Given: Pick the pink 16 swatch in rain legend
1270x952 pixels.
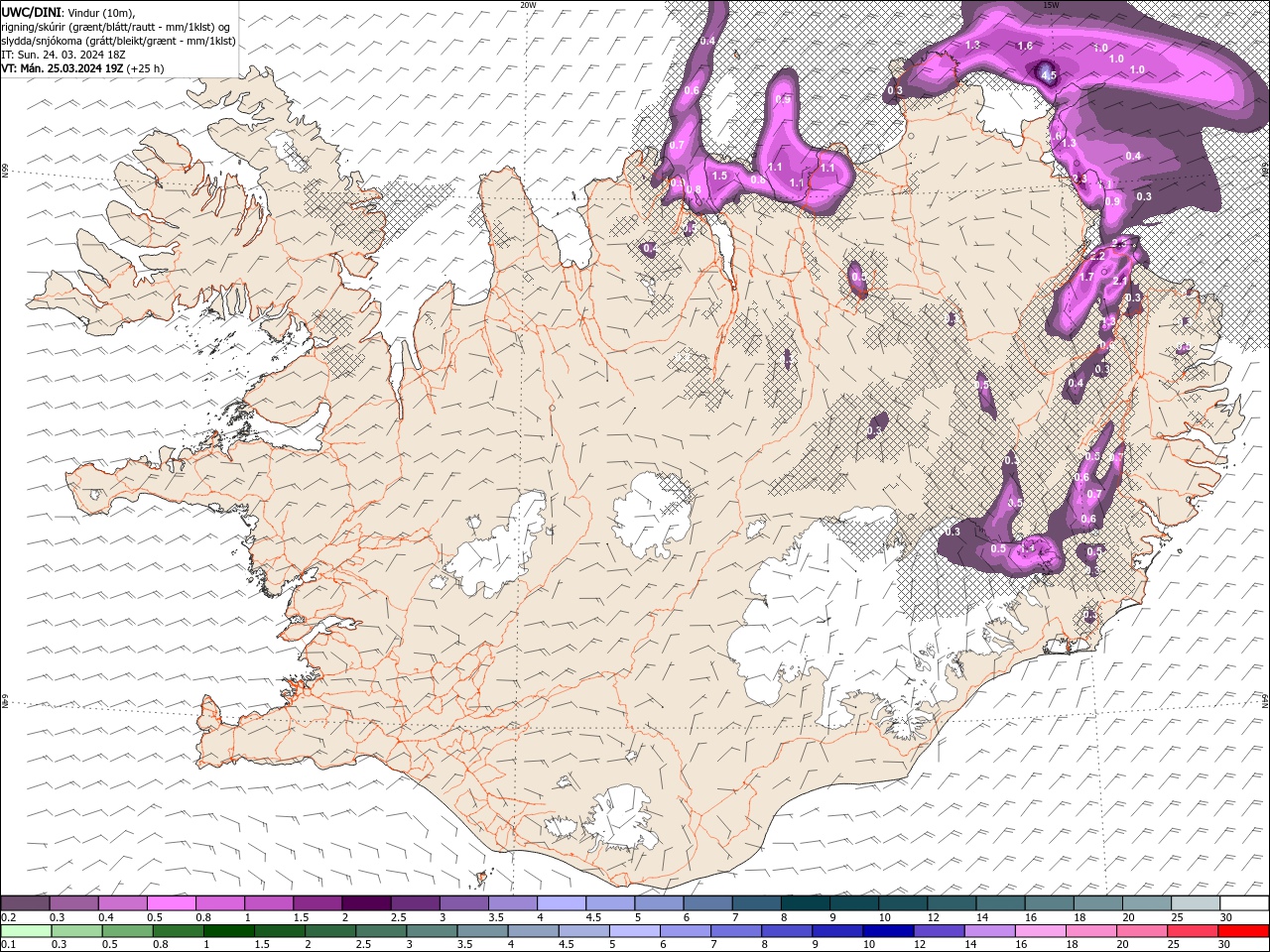Looking at the screenshot, I should tap(1041, 930).
